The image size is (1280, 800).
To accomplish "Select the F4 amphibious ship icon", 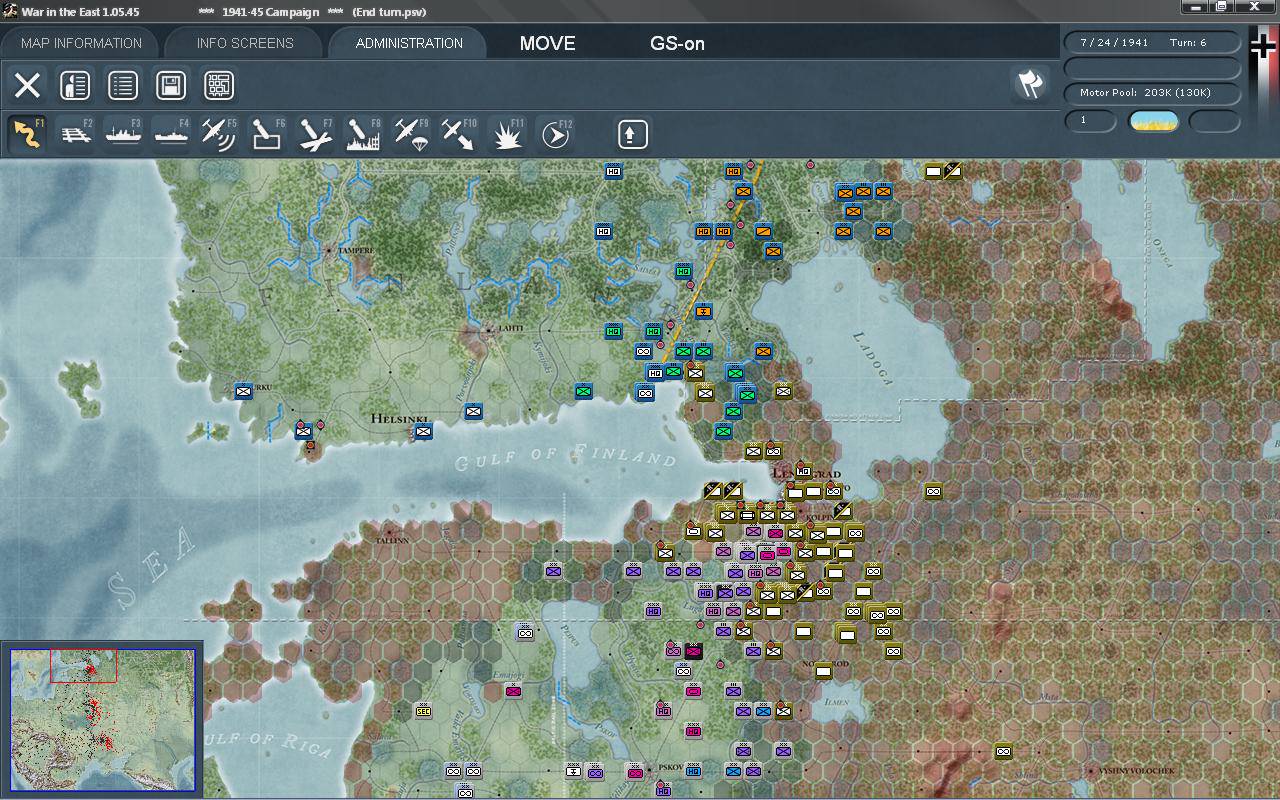I will pyautogui.click(x=172, y=134).
